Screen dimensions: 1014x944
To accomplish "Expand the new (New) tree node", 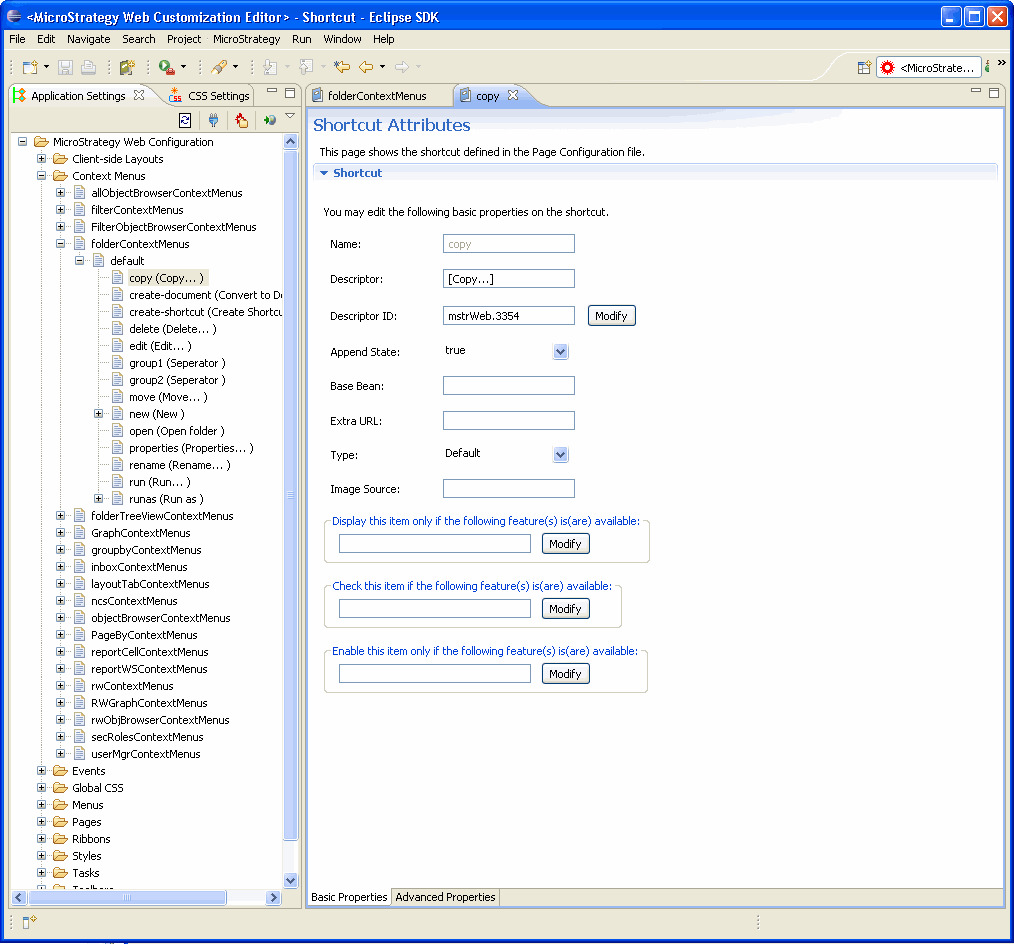I will click(98, 414).
